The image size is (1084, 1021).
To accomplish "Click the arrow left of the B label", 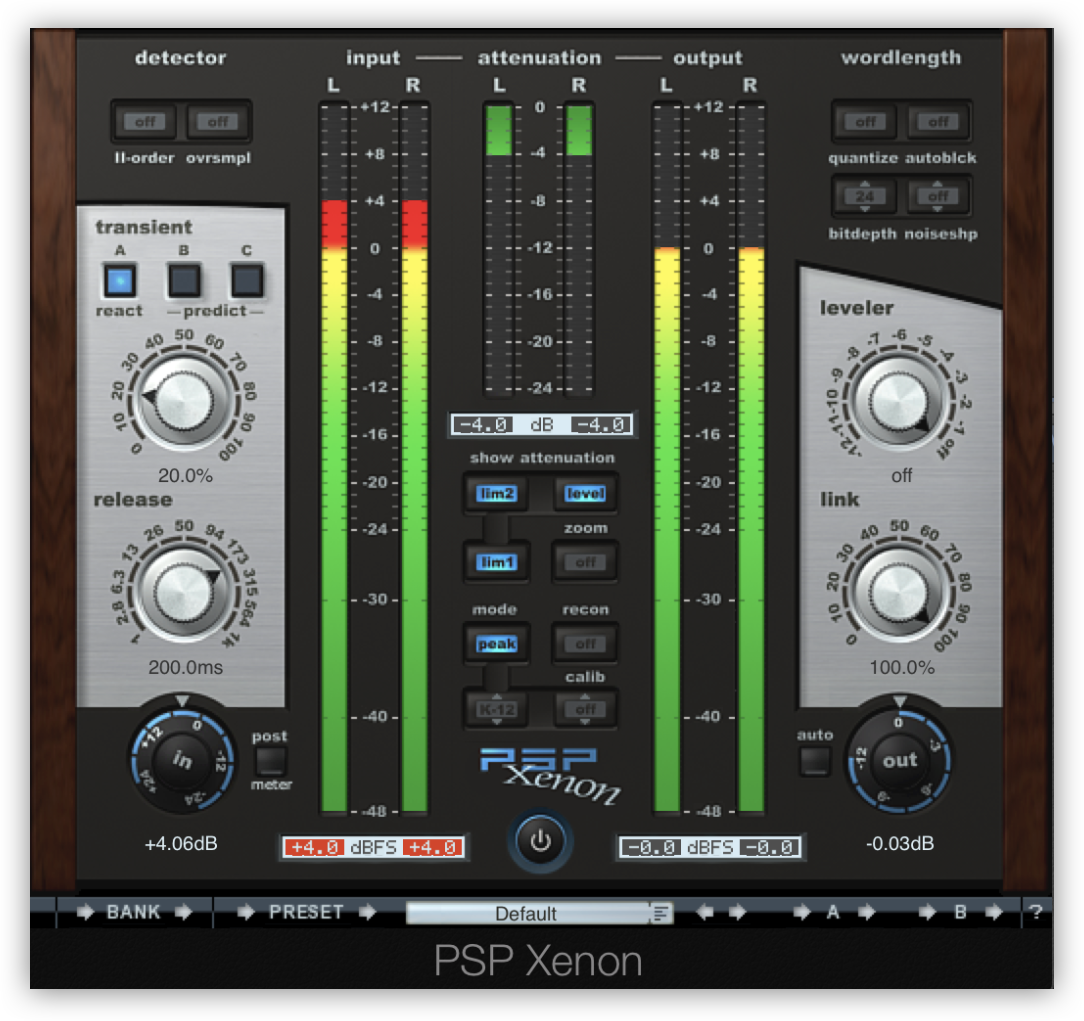I will point(928,912).
